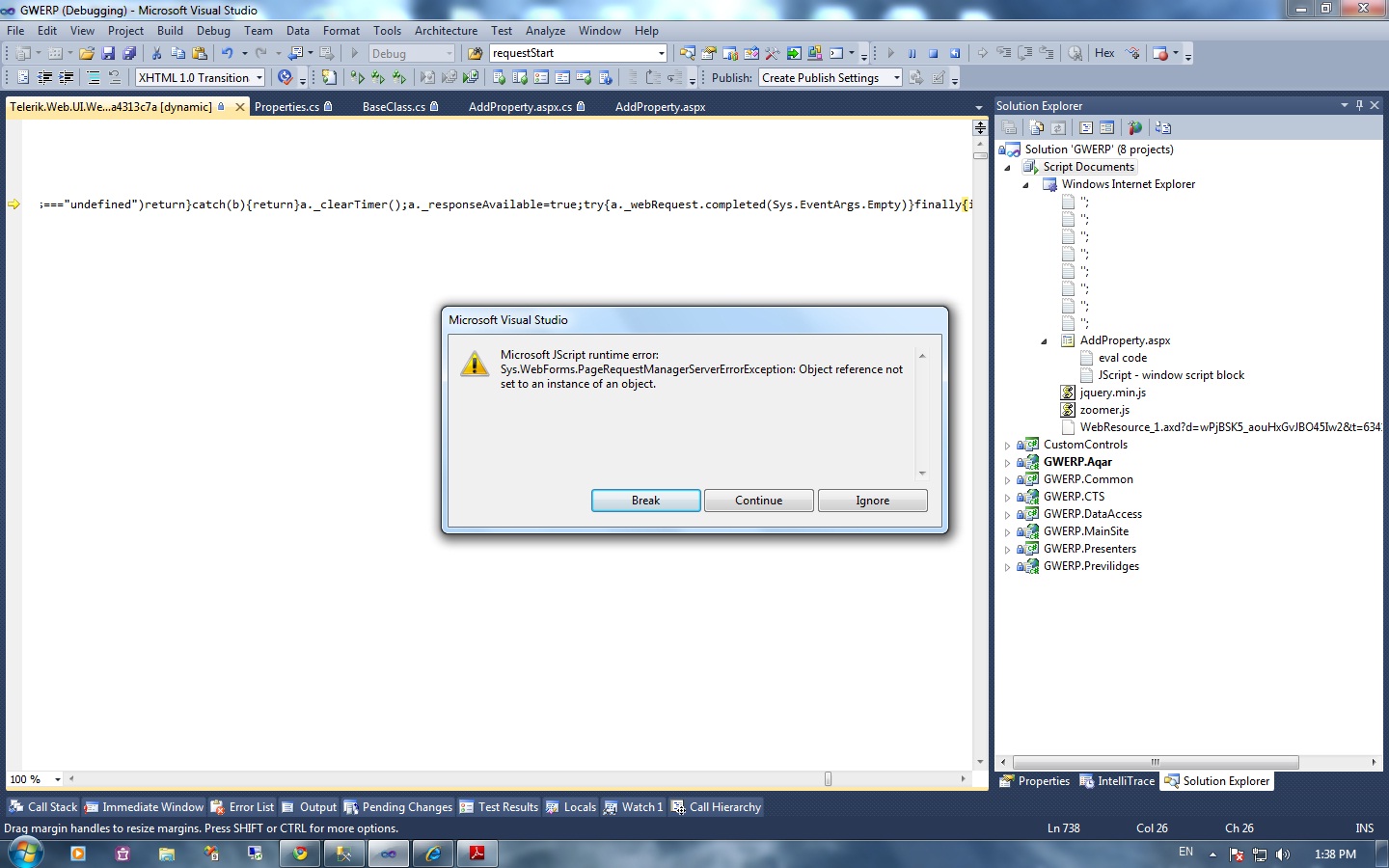The height and width of the screenshot is (868, 1389).
Task: Click the editor split handle above vertical scrollbar
Action: [980, 127]
